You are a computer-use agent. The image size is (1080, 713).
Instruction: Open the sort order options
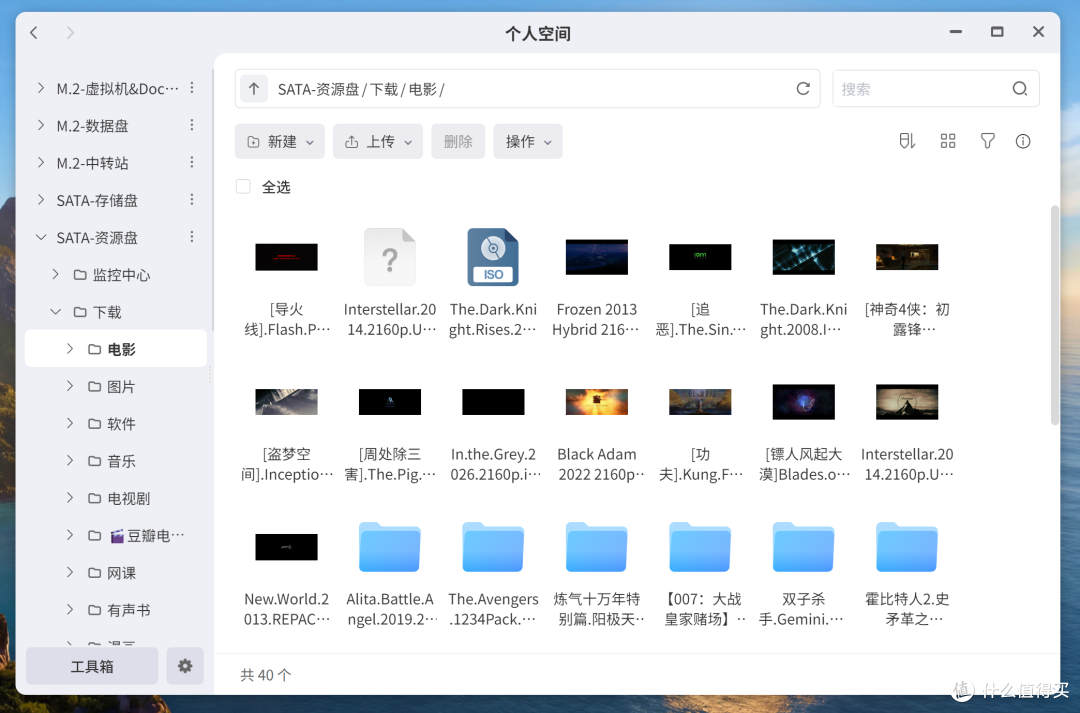pyautogui.click(x=907, y=141)
